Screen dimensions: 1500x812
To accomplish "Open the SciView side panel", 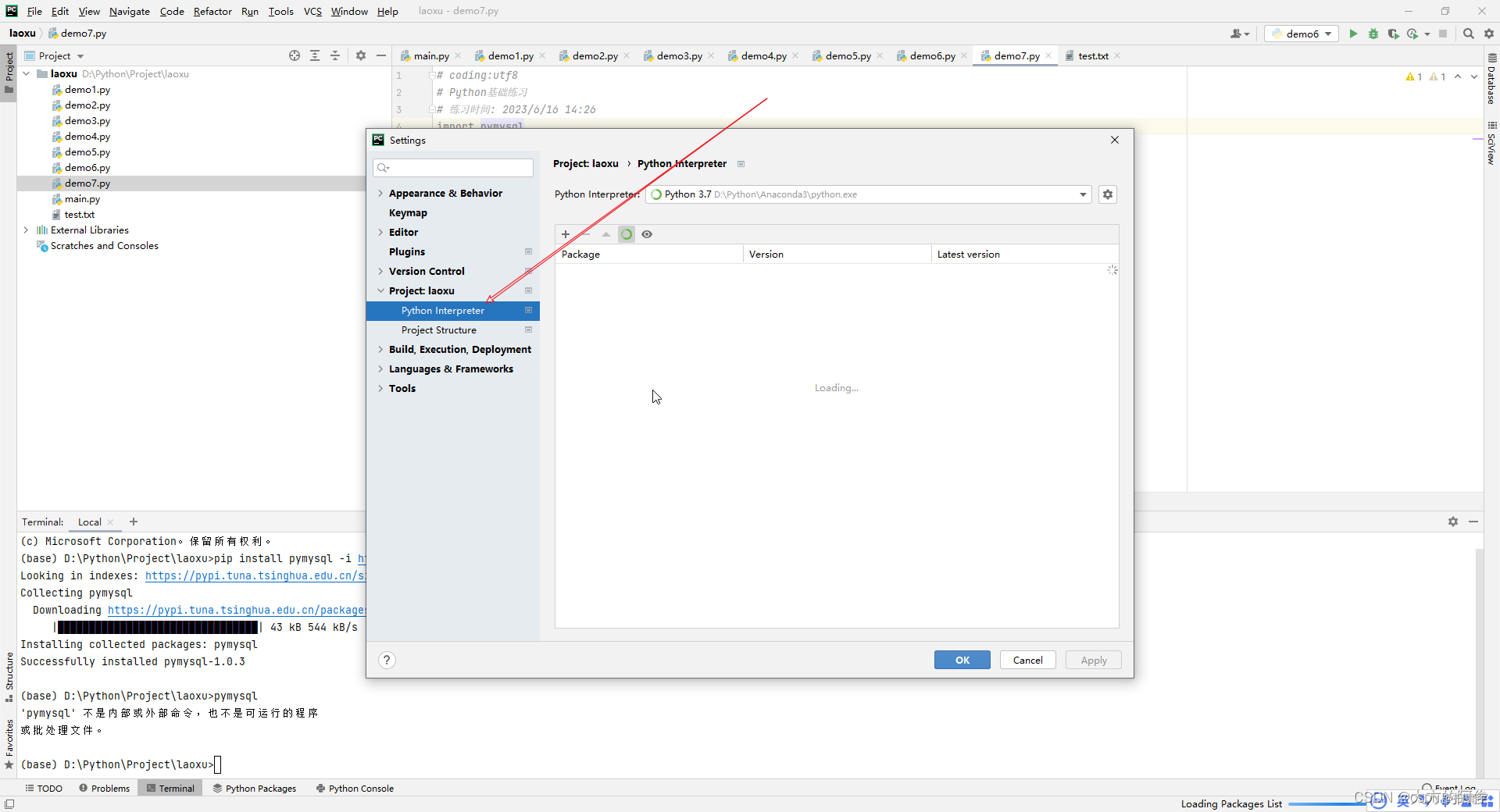I will point(1491,144).
